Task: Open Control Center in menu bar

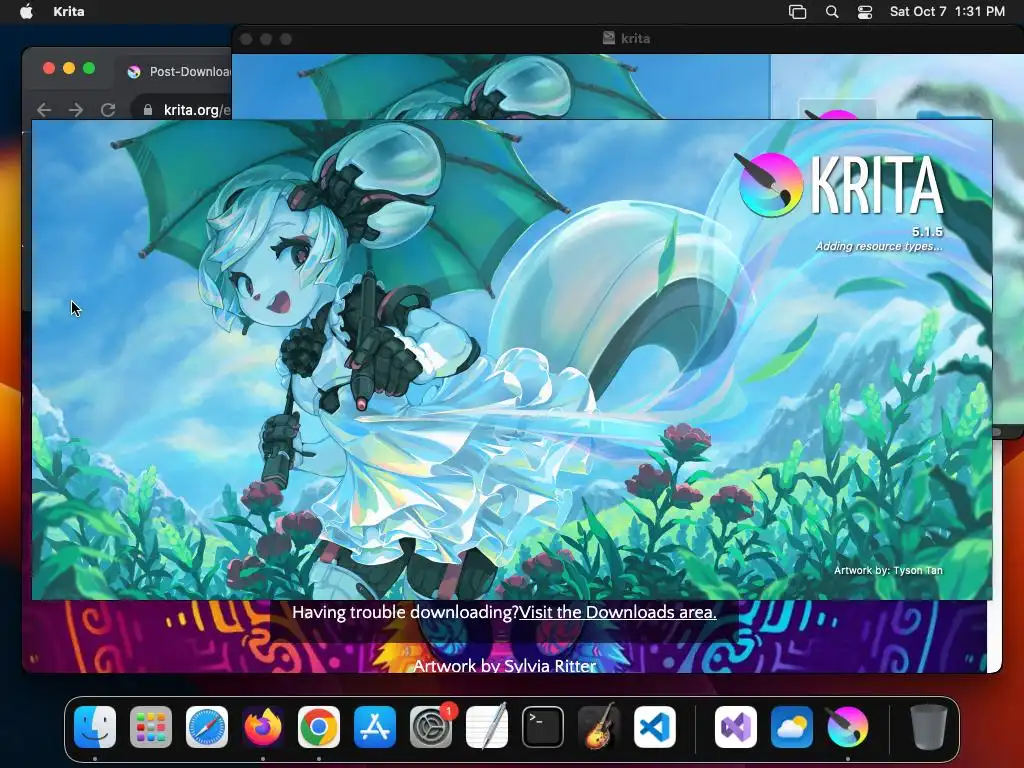Action: (865, 12)
